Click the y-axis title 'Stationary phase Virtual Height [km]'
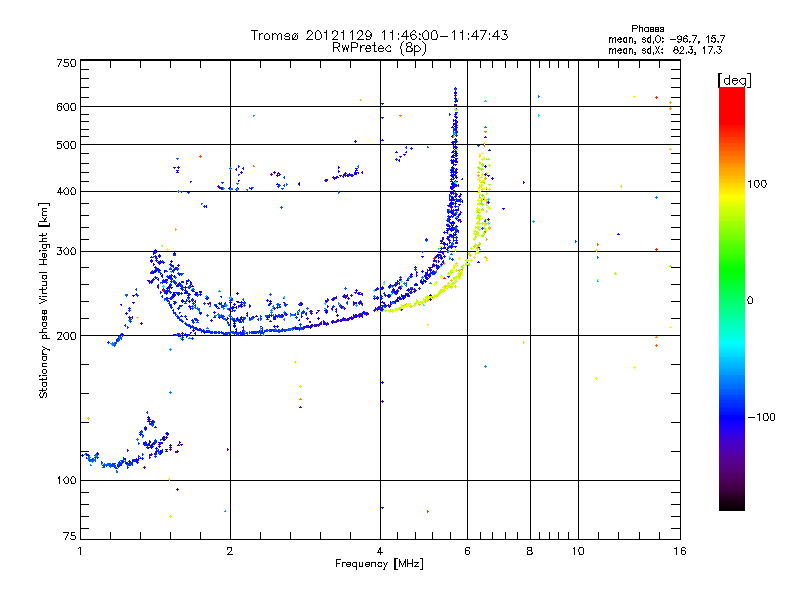This screenshot has height=600, width=800. (x=43, y=300)
